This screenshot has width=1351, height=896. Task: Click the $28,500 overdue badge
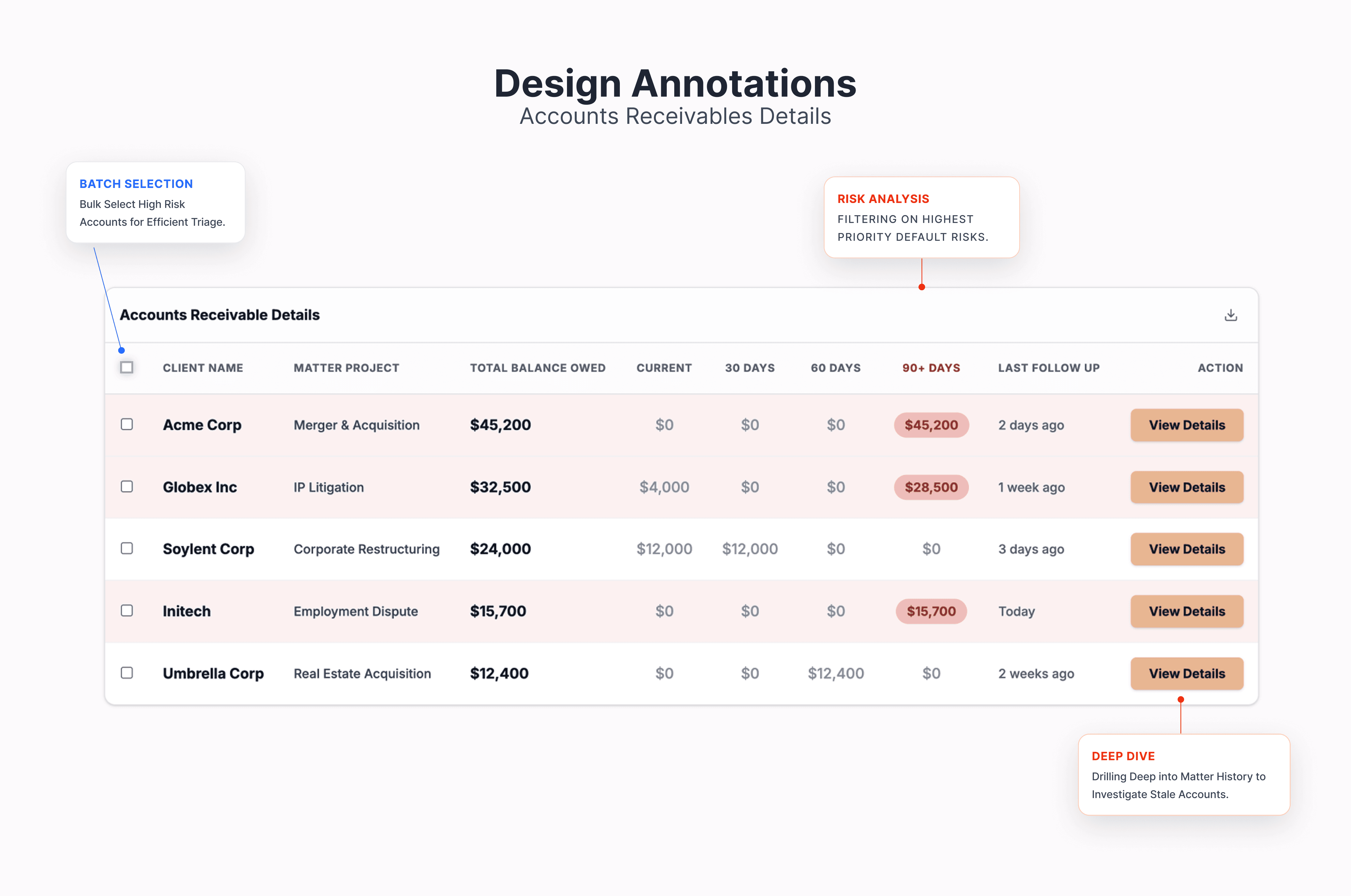pyautogui.click(x=931, y=488)
